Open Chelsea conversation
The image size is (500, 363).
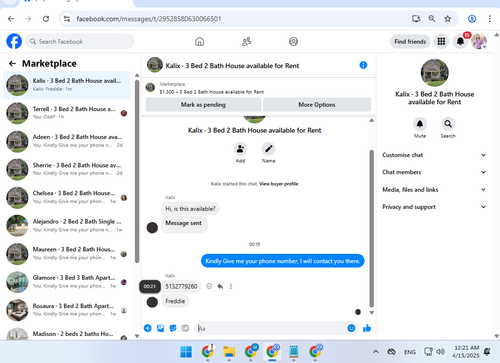click(67, 197)
